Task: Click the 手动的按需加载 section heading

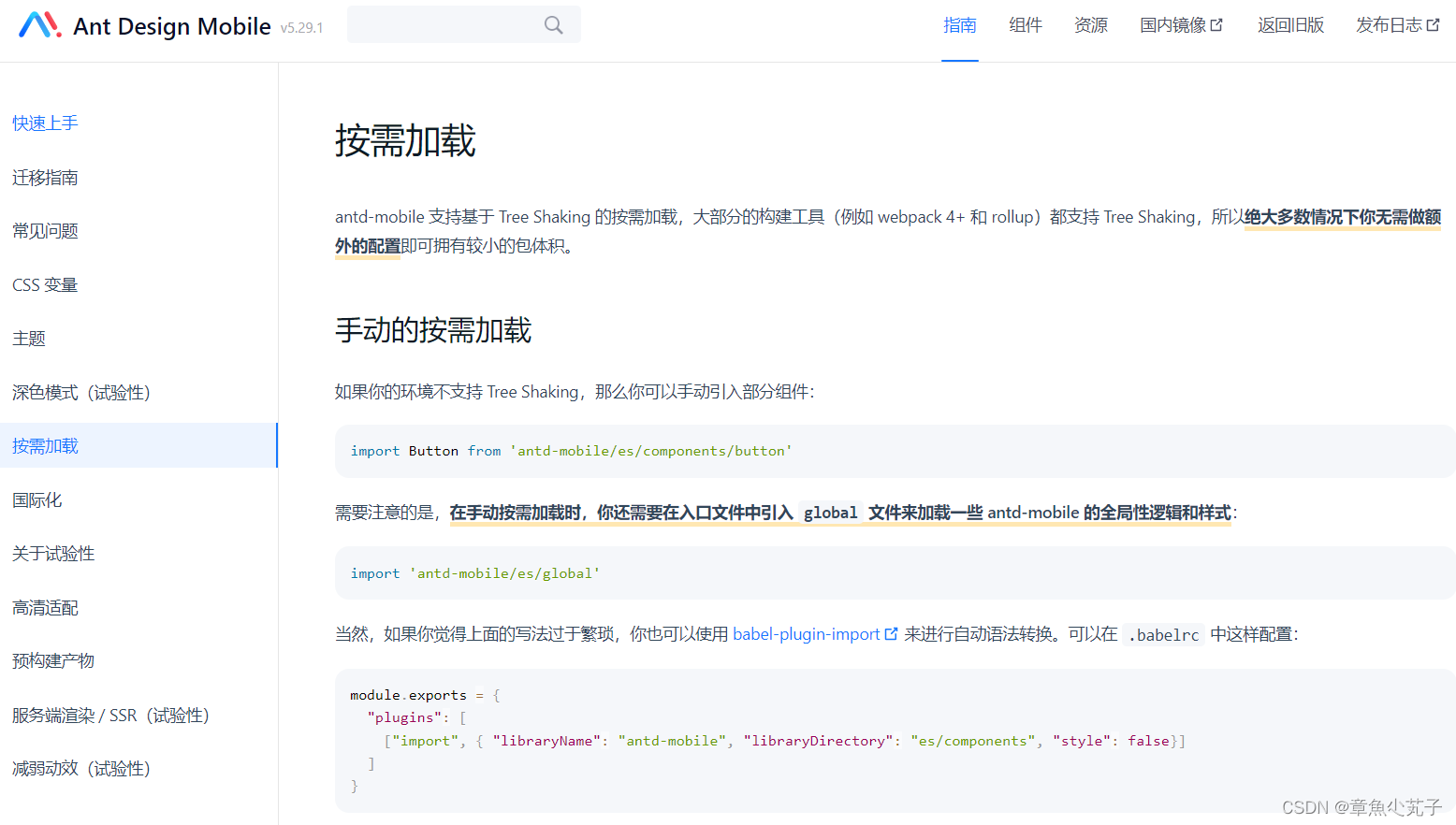Action: [x=433, y=330]
